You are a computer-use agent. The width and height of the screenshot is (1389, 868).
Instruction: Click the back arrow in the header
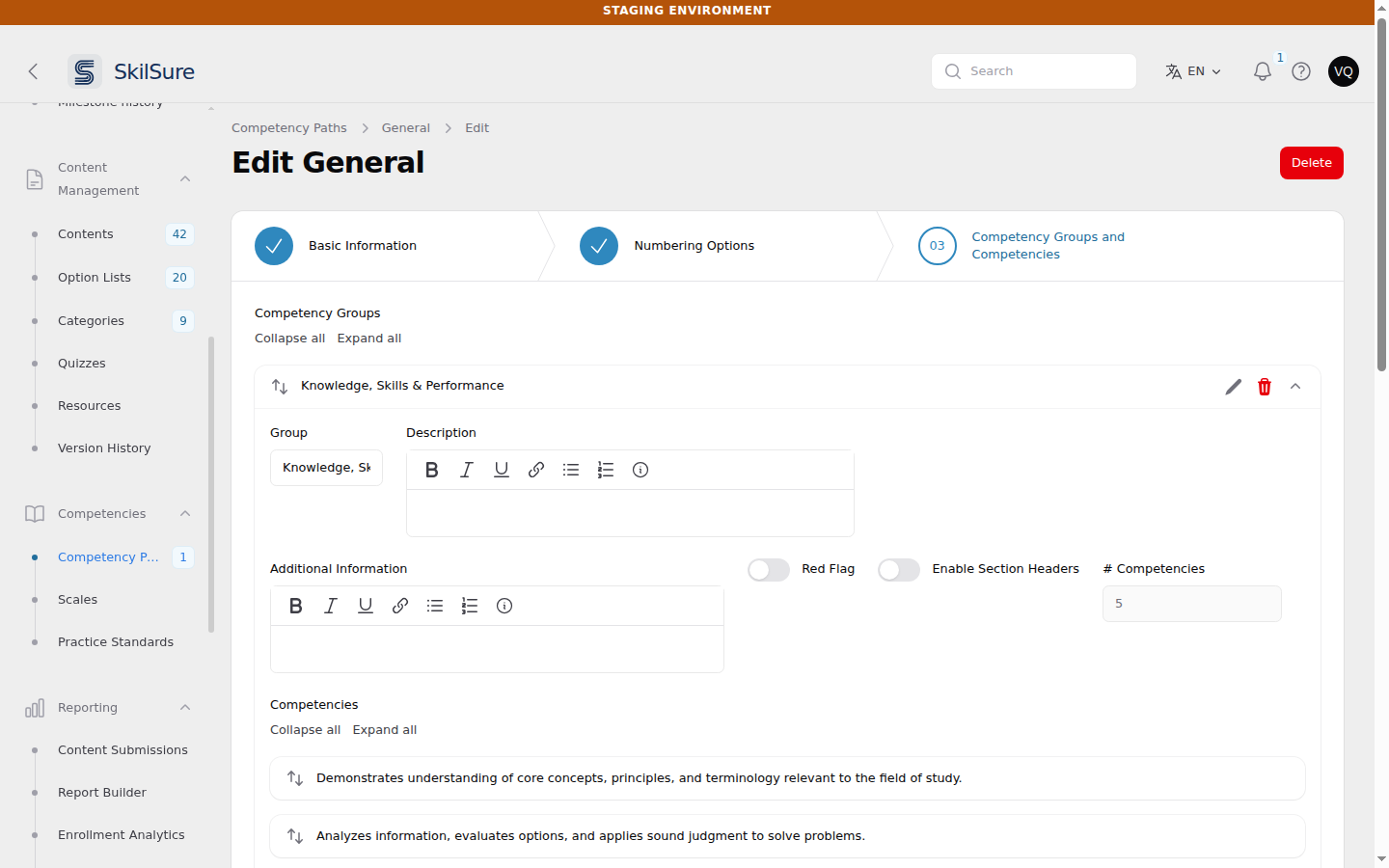click(x=33, y=71)
